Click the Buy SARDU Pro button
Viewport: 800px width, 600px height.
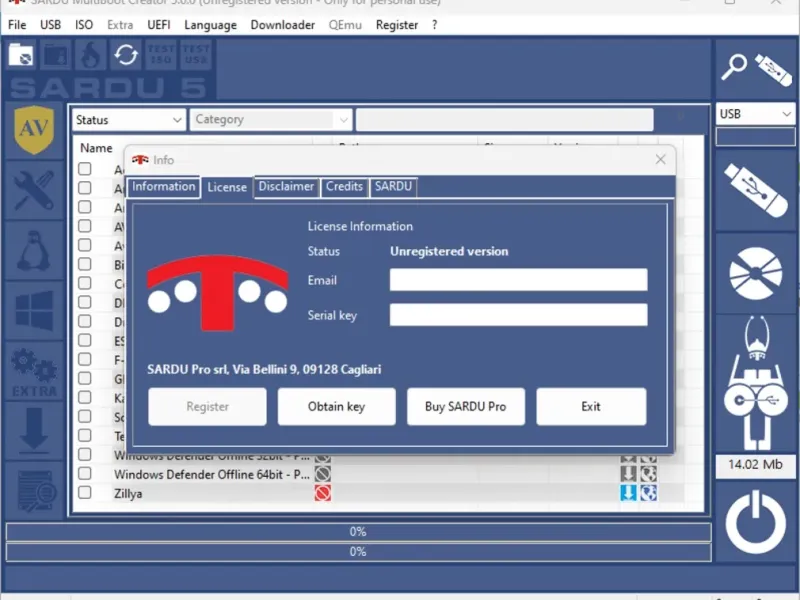pyautogui.click(x=465, y=406)
